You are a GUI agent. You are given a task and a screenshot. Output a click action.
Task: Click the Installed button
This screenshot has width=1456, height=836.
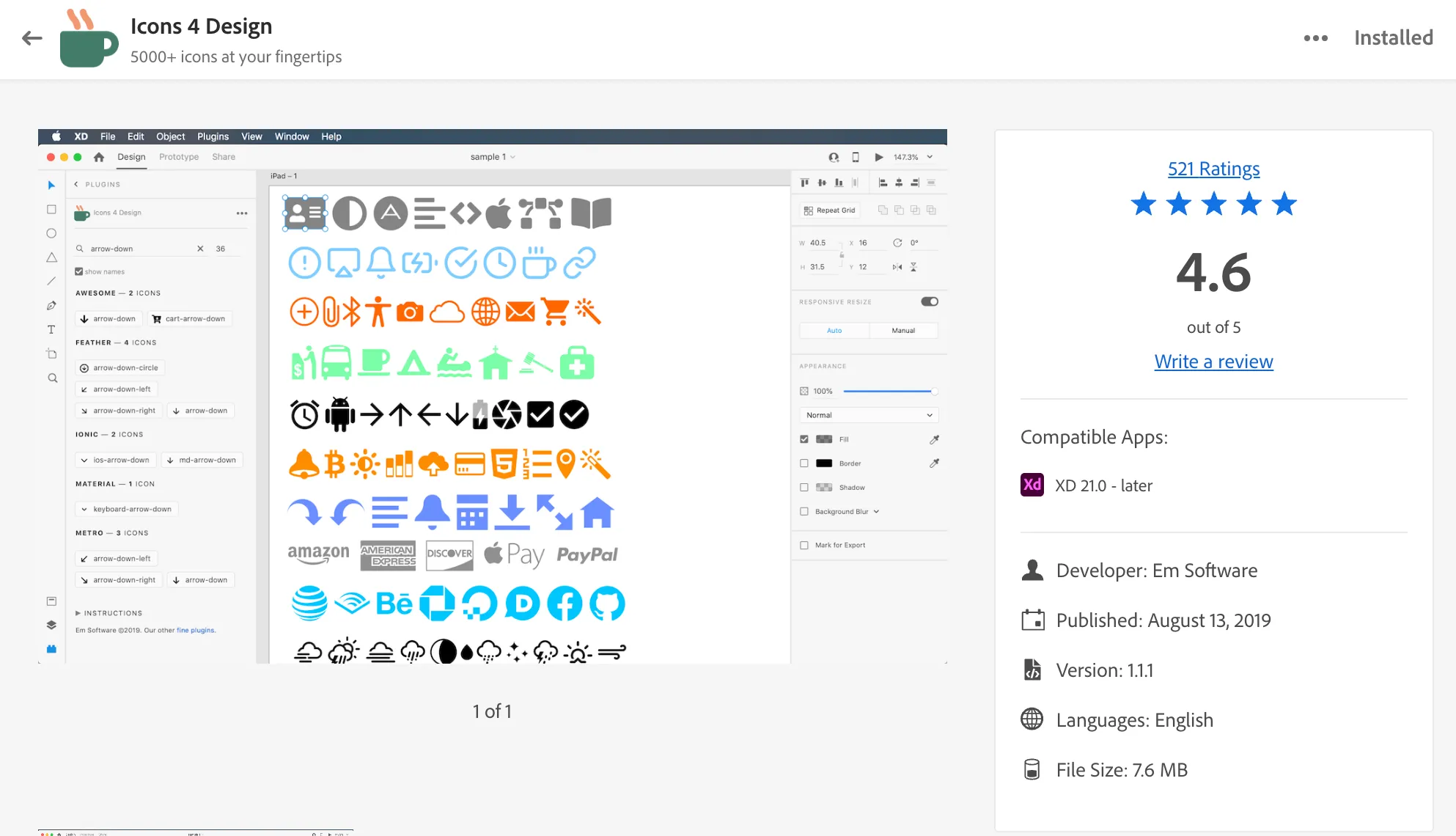1393,38
